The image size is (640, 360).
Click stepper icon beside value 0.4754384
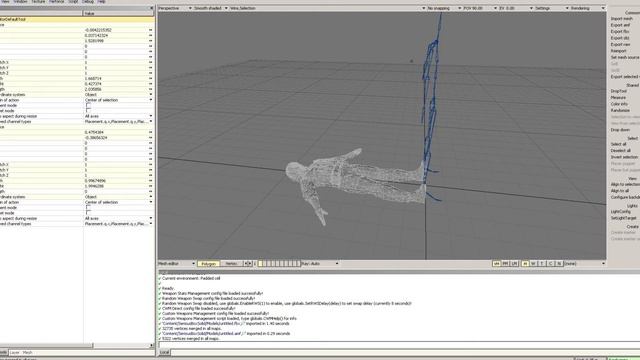point(151,132)
